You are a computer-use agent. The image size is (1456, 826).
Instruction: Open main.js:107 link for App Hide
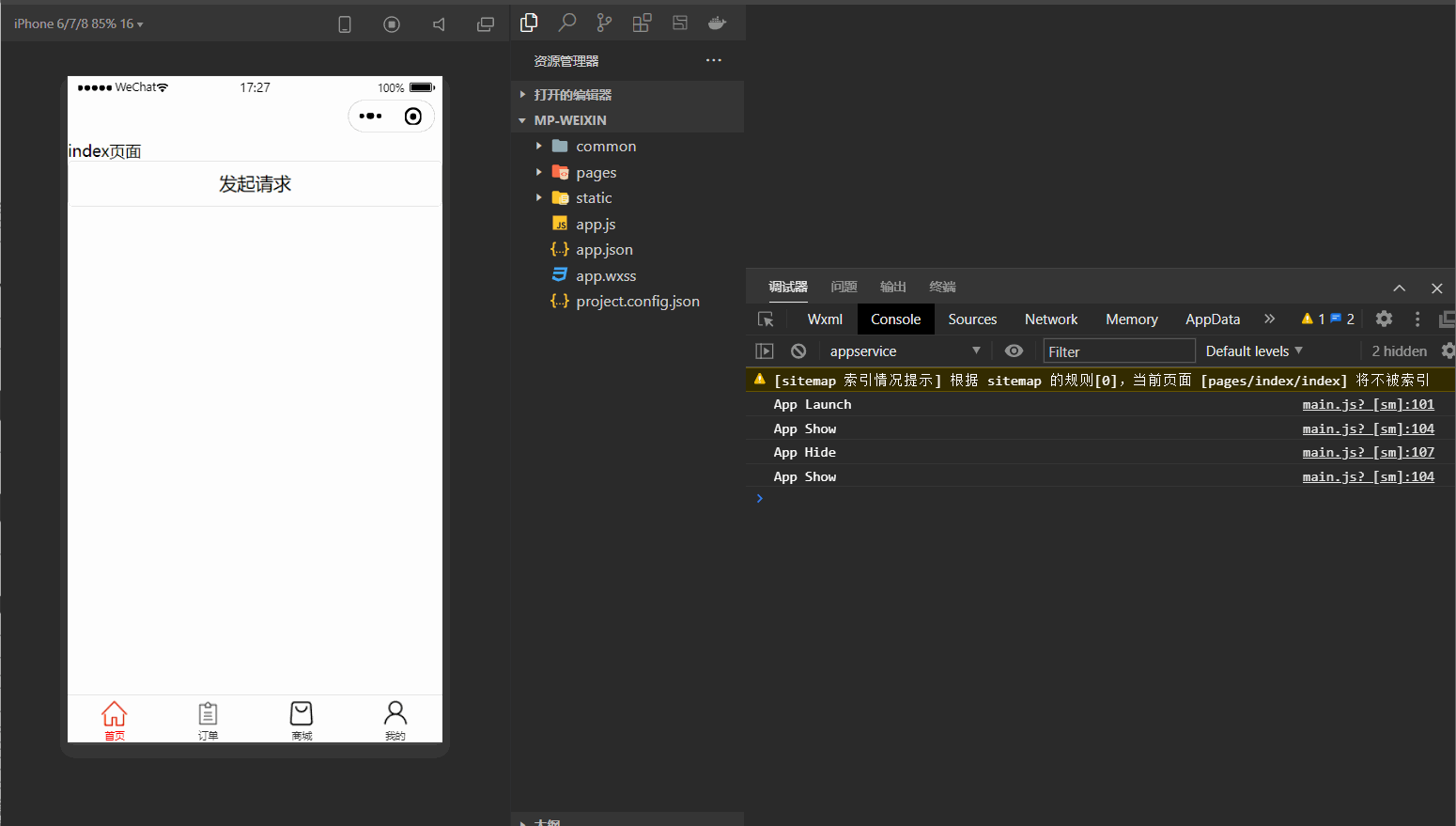[1368, 452]
